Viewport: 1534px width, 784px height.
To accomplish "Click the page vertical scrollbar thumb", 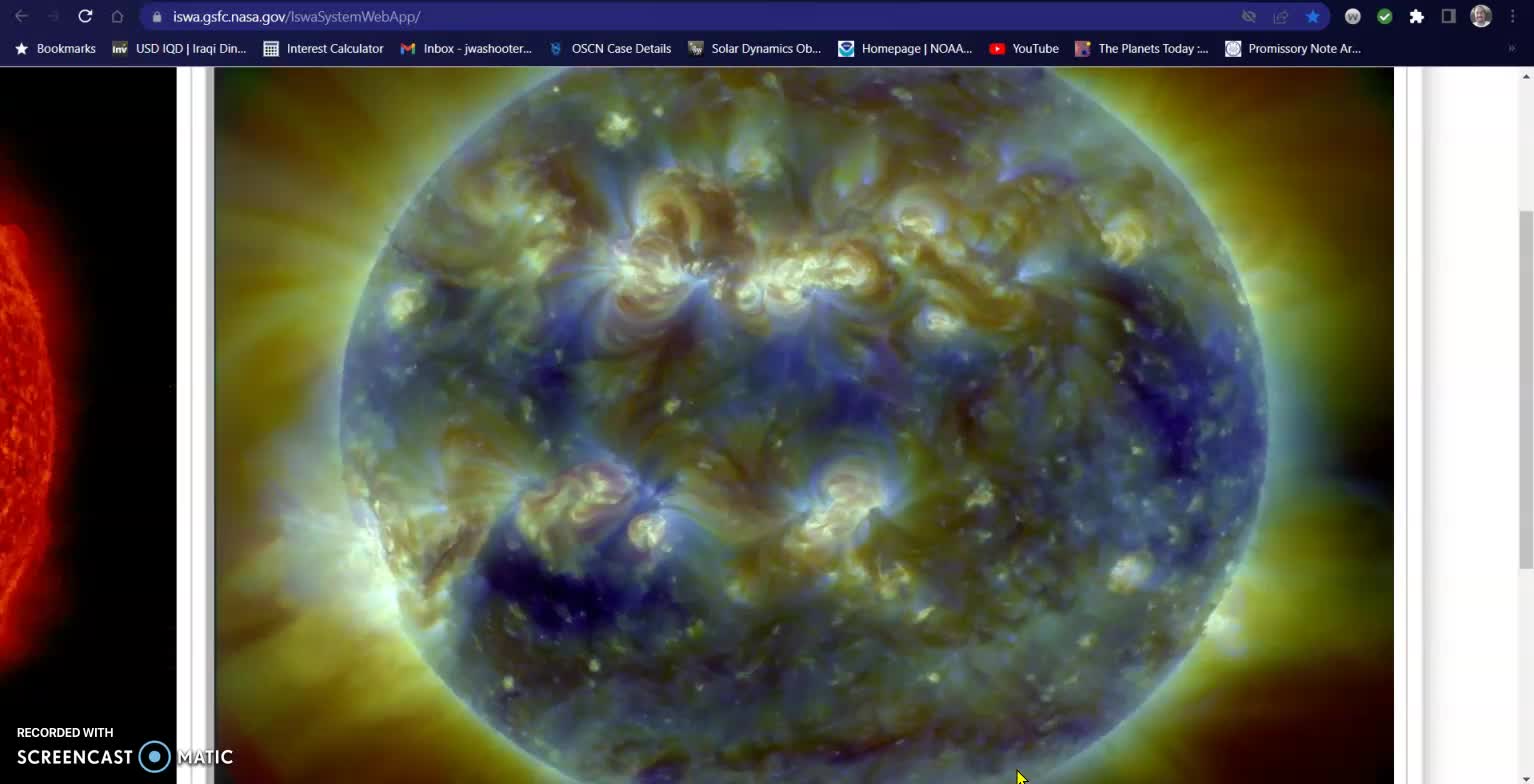I will pos(1526,390).
